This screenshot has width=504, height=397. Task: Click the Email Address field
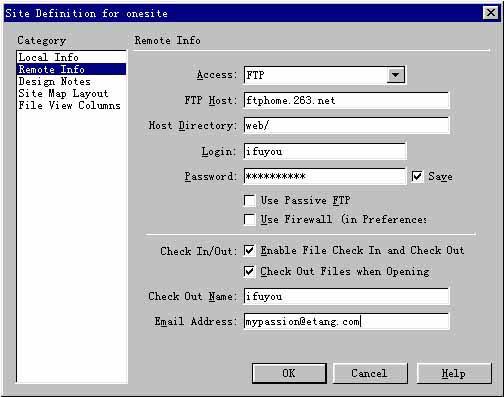[x=346, y=321]
